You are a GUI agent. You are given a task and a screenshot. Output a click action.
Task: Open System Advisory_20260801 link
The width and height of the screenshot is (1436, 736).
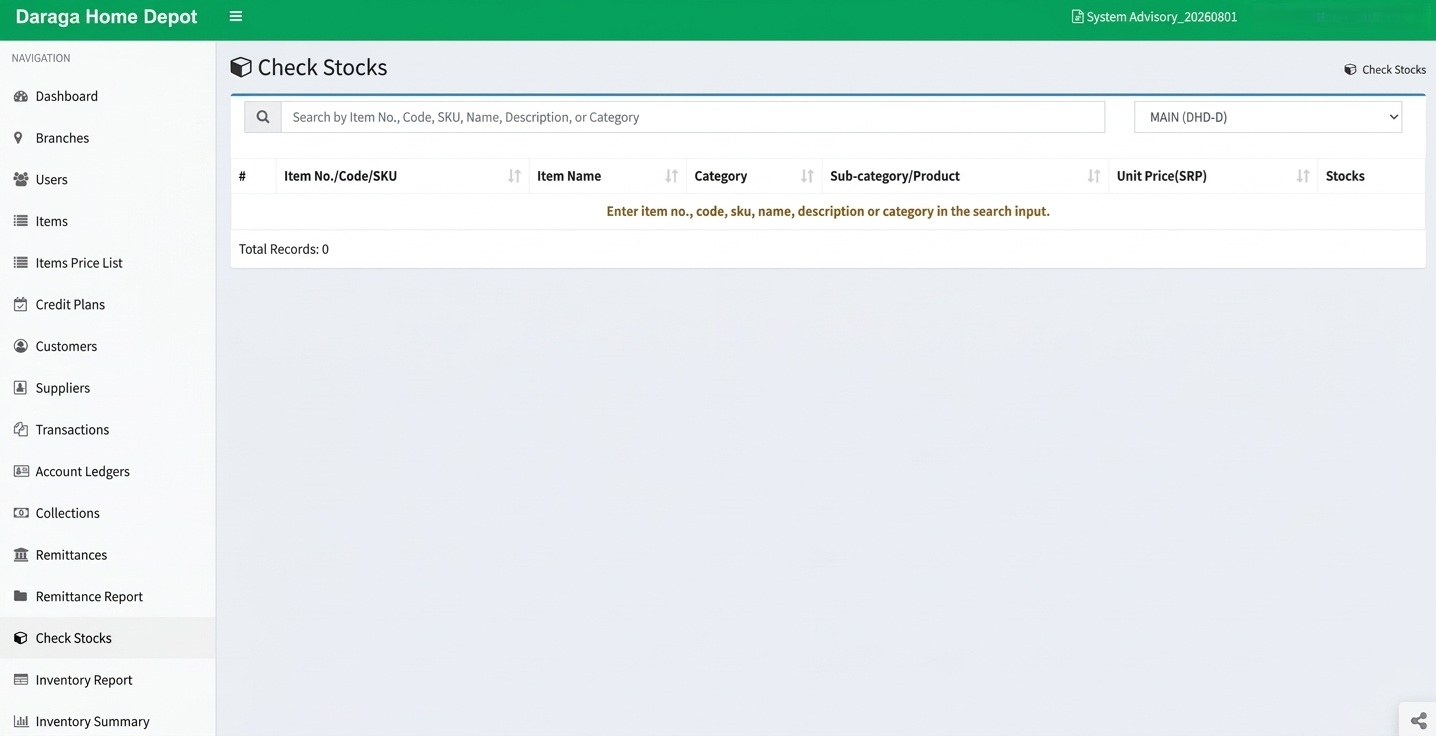click(x=1154, y=17)
